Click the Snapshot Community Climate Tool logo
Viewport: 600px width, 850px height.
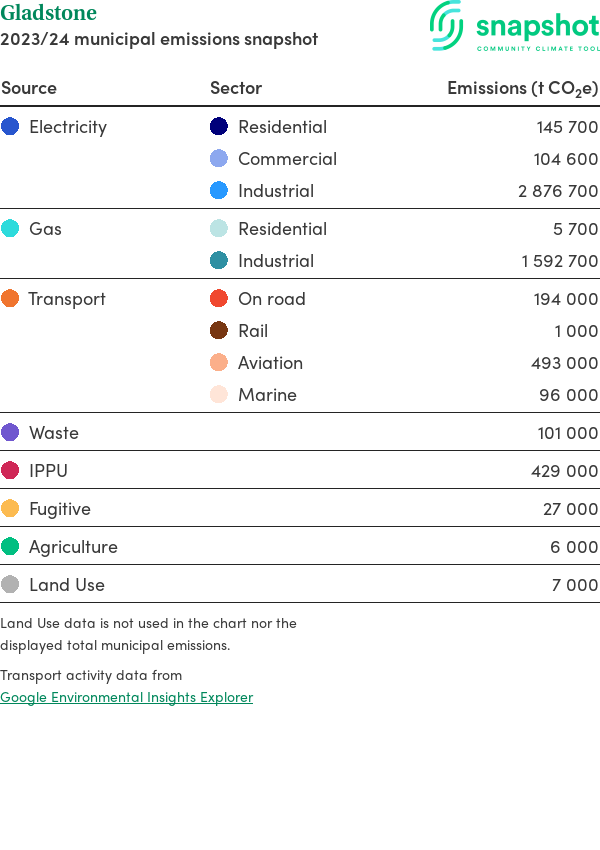click(x=514, y=27)
